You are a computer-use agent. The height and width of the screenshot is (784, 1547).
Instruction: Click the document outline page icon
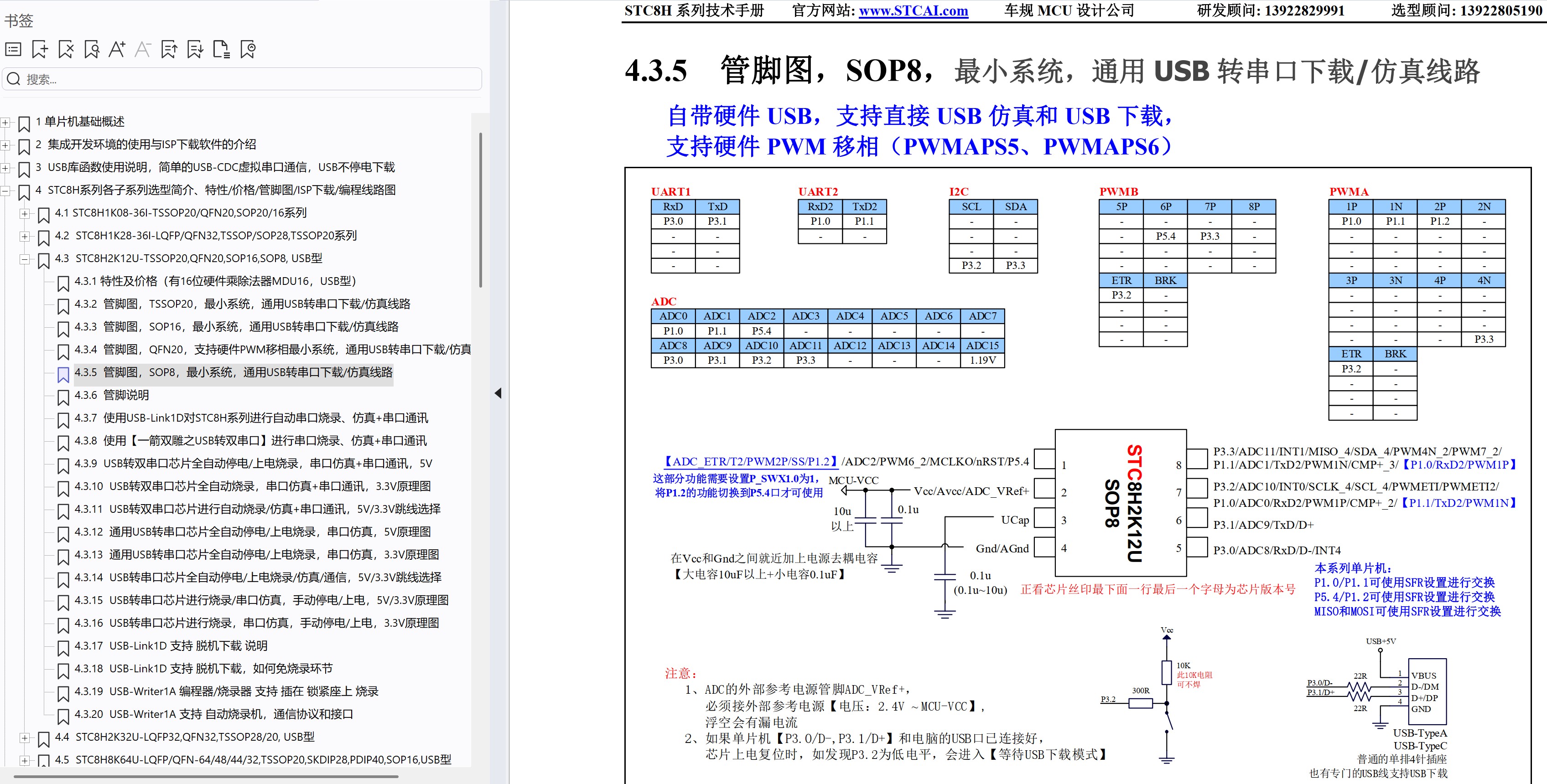click(222, 49)
